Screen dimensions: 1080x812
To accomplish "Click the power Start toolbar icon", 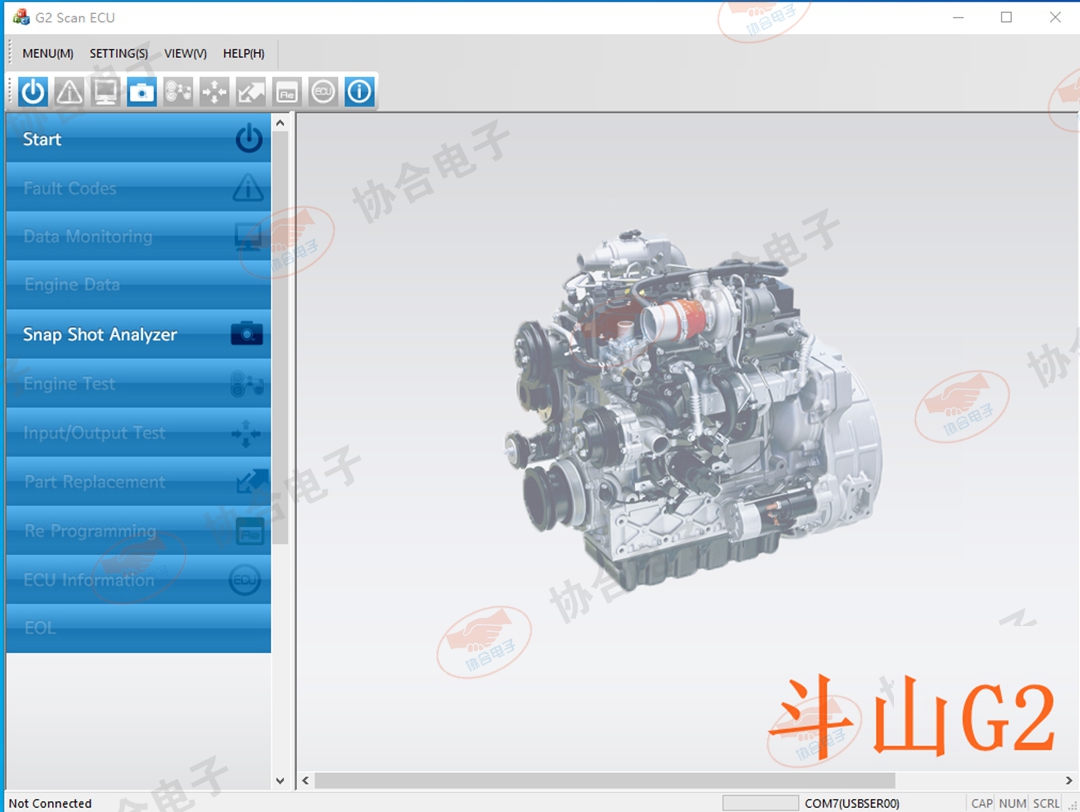I will click(x=32, y=92).
